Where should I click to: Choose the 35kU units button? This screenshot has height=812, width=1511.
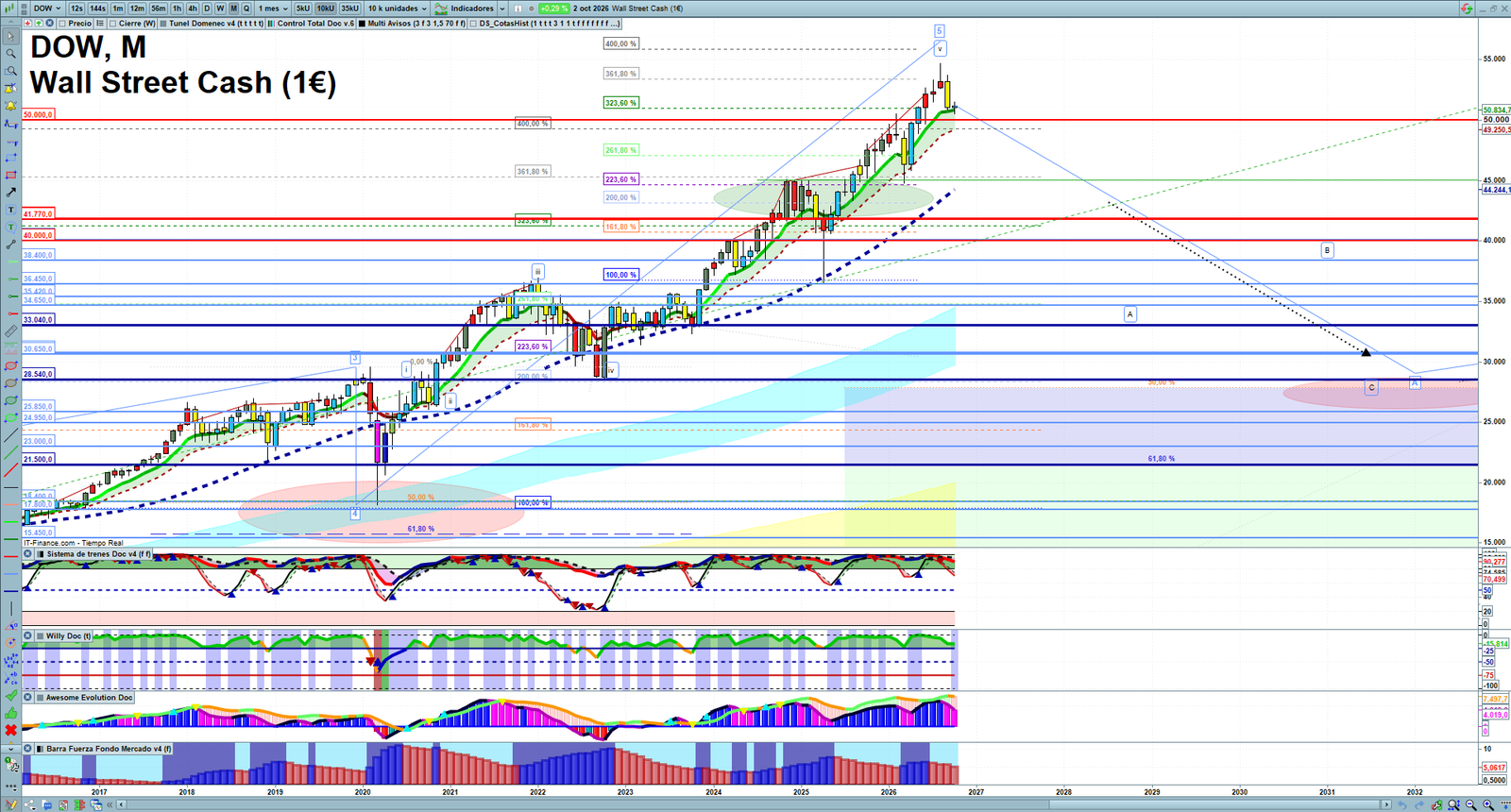pos(349,8)
